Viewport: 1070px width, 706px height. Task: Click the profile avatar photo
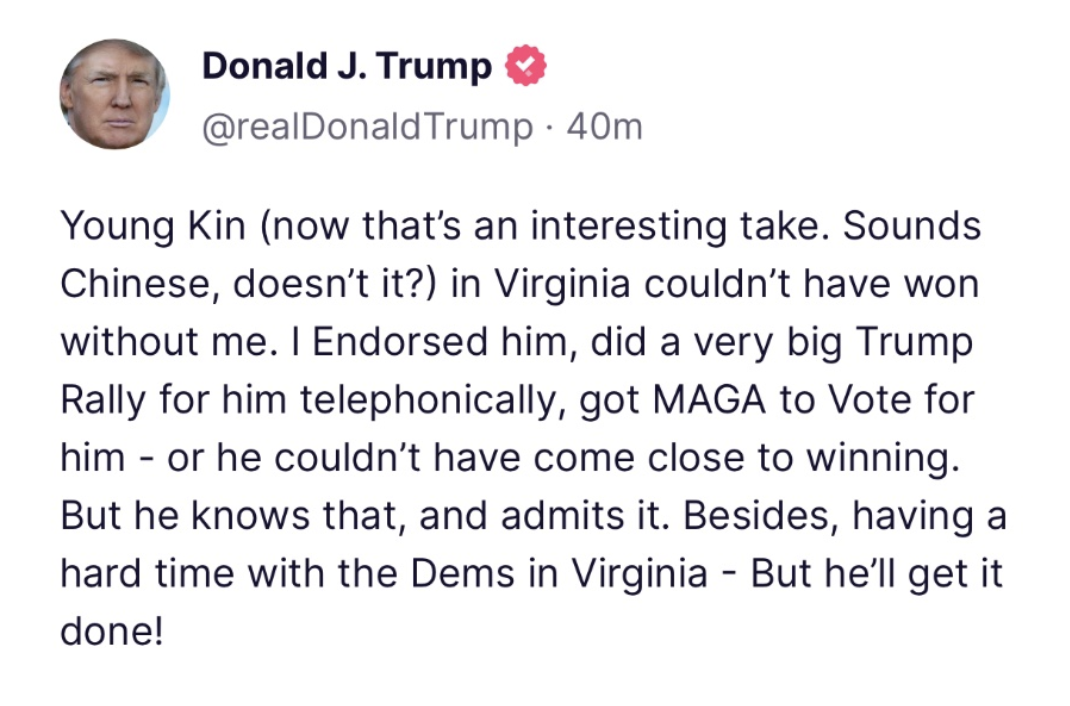[x=115, y=95]
